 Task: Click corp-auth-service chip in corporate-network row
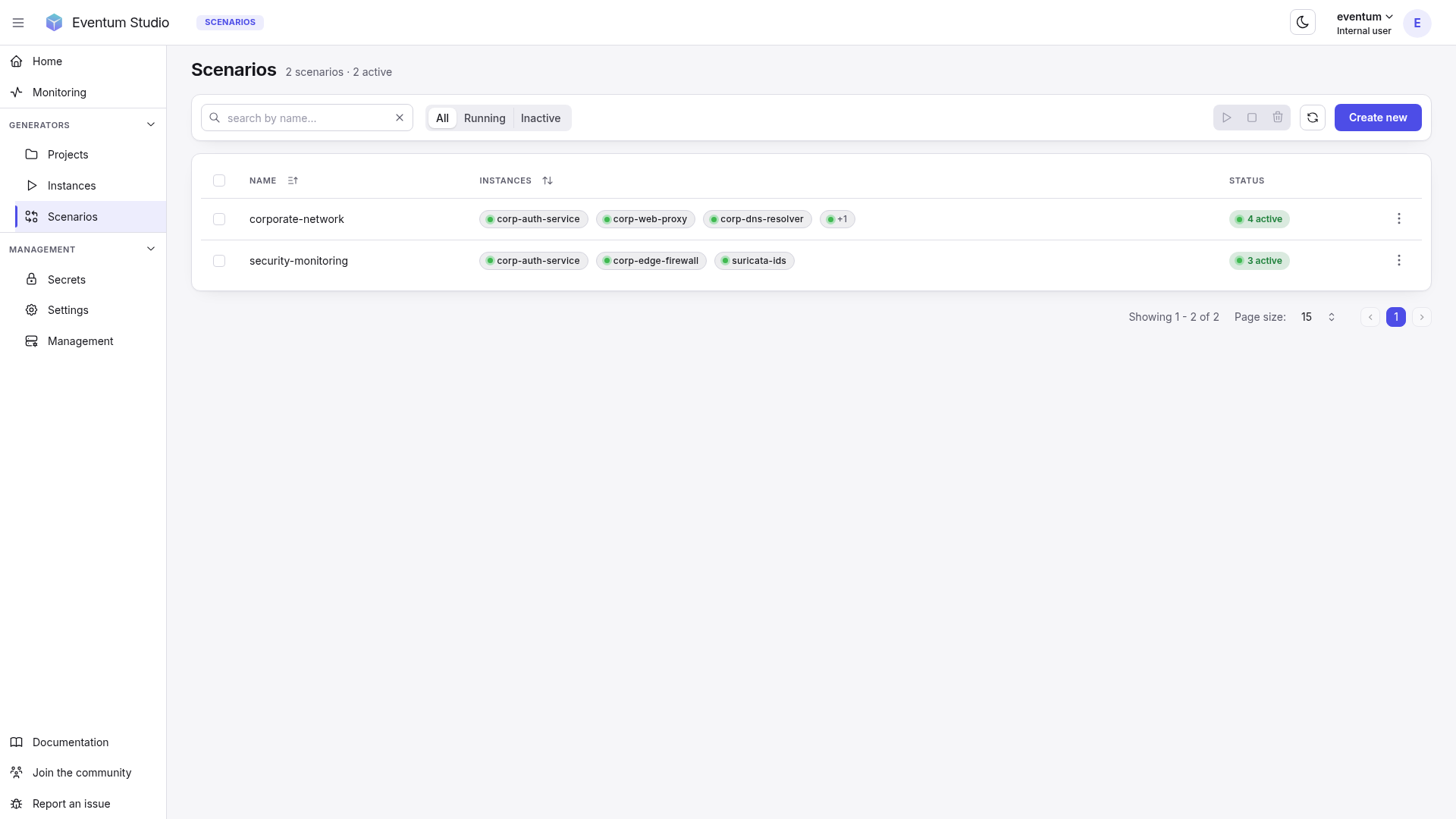pos(534,219)
